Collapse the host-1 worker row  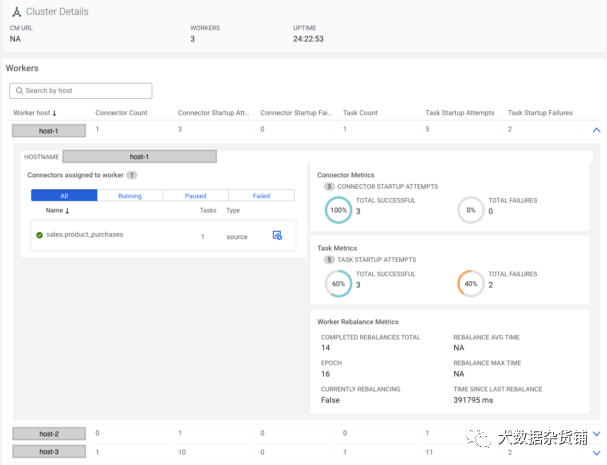click(x=596, y=130)
